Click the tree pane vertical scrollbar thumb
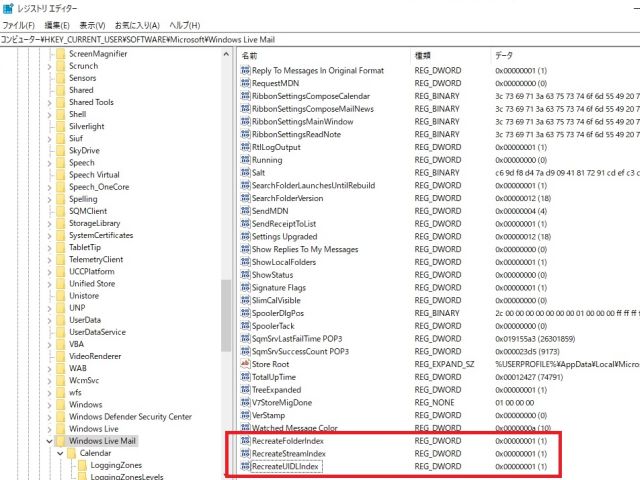This screenshot has height=480, width=640. [226, 315]
